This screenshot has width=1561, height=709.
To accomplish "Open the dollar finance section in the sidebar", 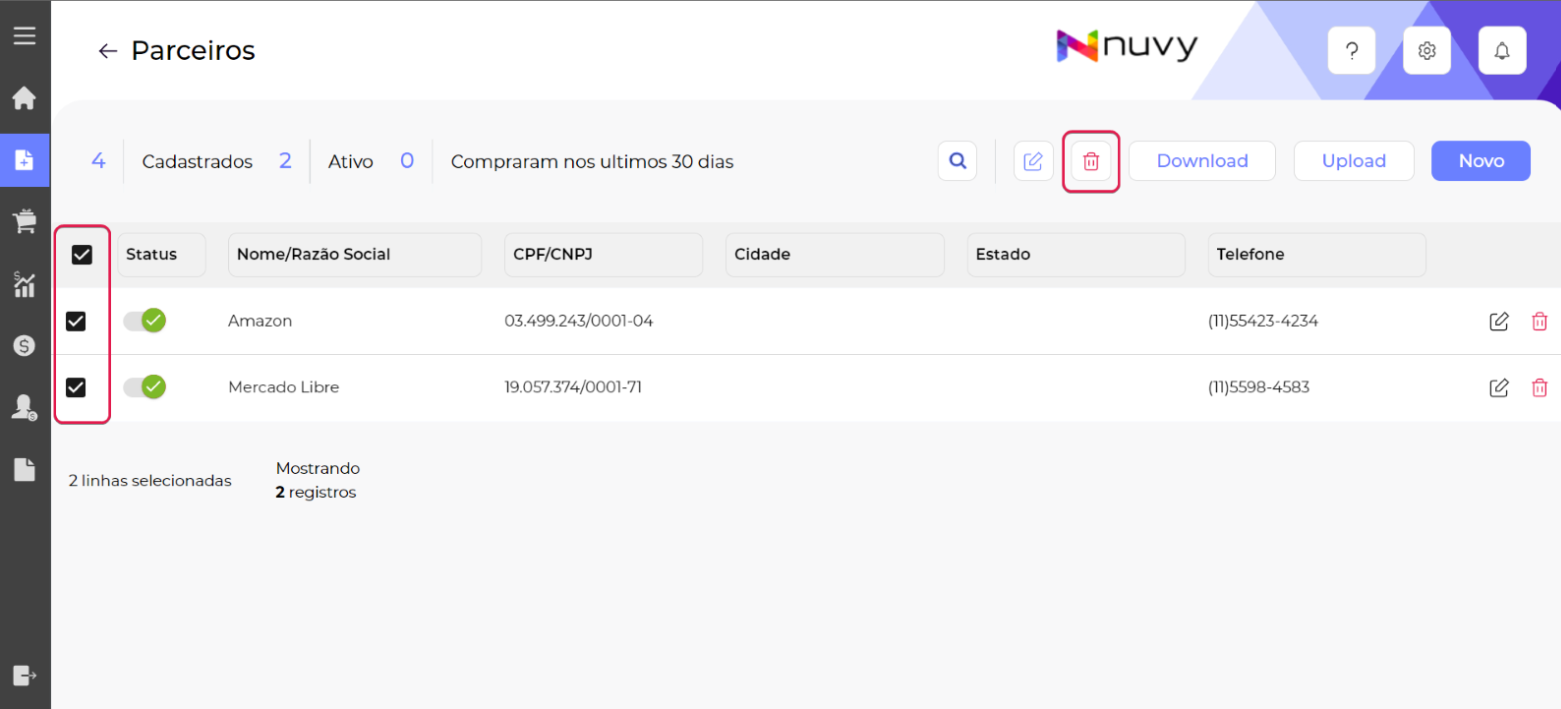I will click(x=24, y=345).
